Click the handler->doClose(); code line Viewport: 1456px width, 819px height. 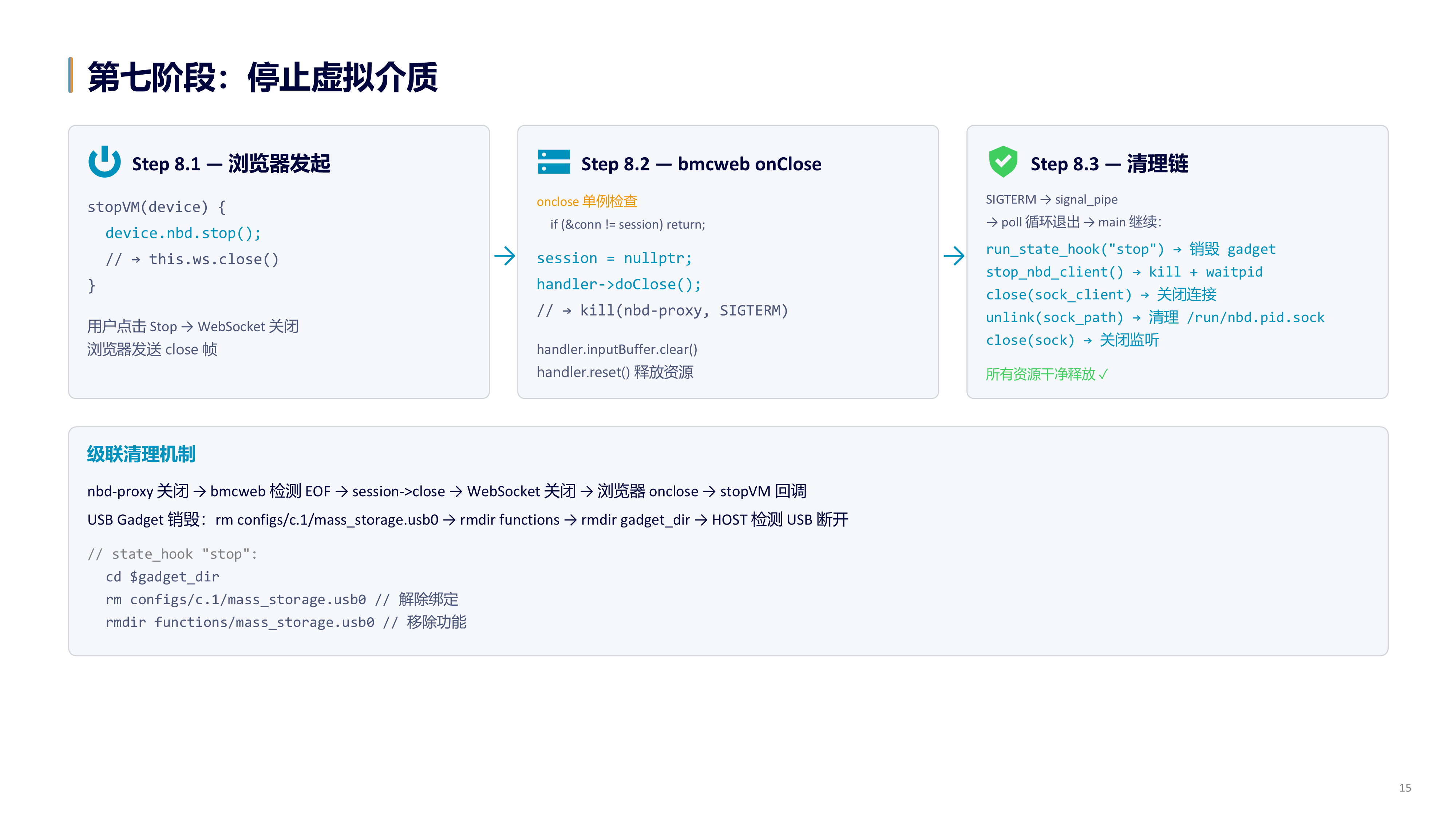(x=619, y=284)
